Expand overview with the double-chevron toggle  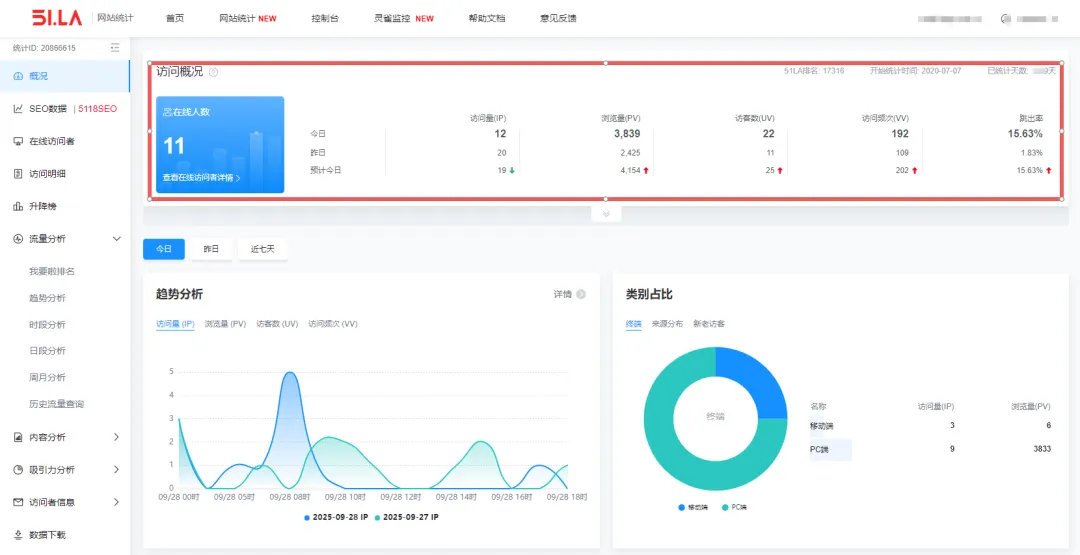pyautogui.click(x=606, y=213)
